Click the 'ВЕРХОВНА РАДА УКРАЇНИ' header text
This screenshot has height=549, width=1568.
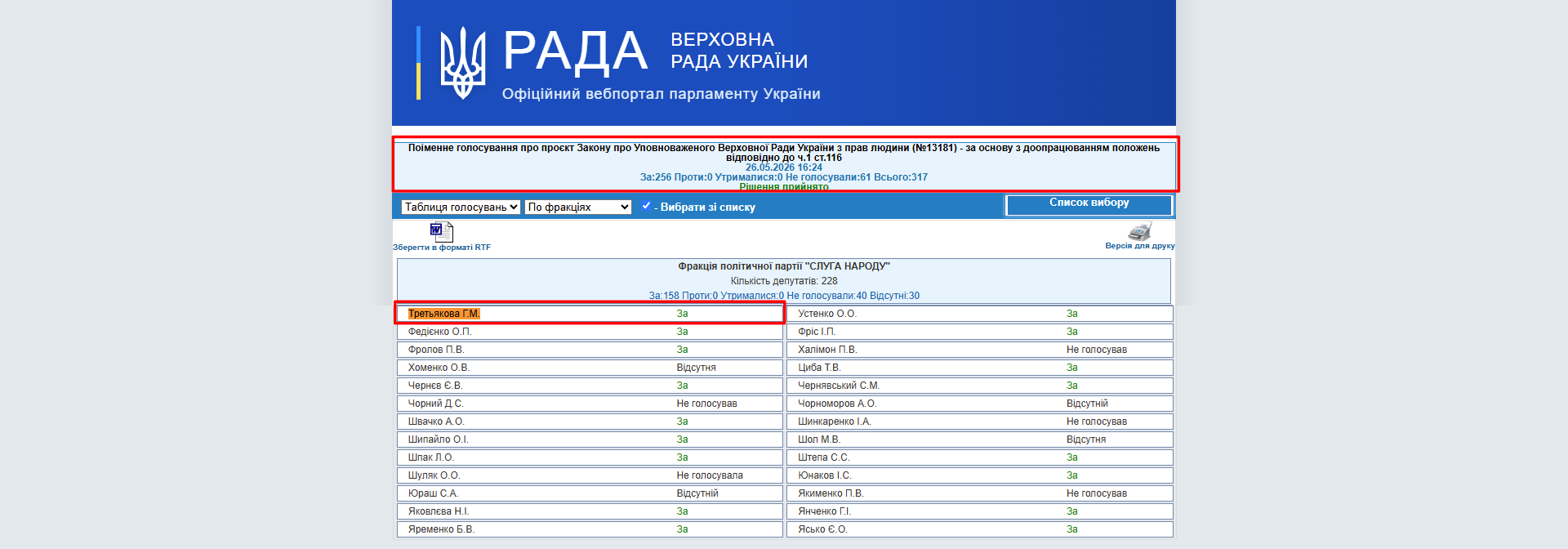[739, 51]
